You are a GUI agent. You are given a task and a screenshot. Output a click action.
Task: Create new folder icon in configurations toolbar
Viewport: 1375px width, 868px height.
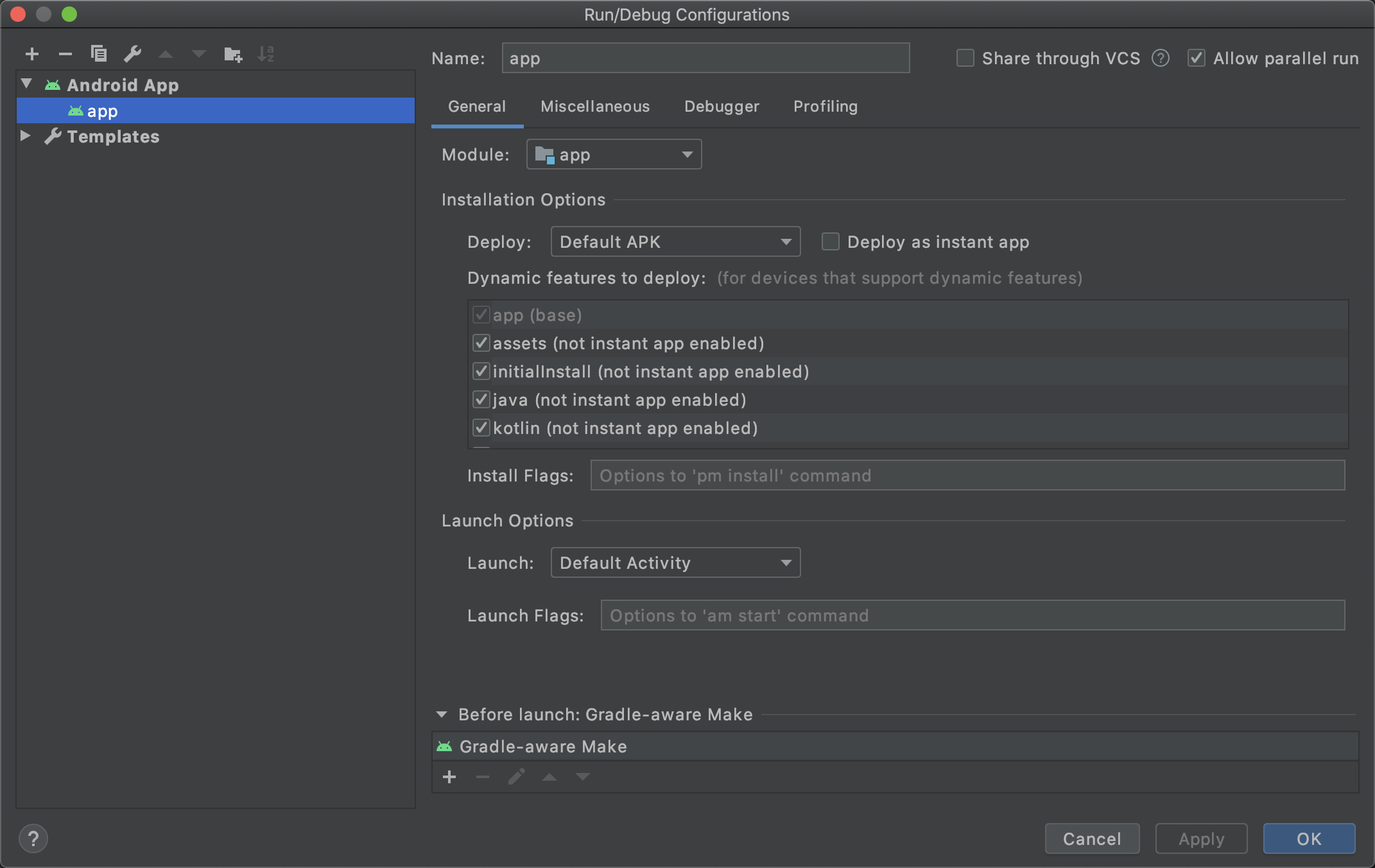[x=232, y=55]
